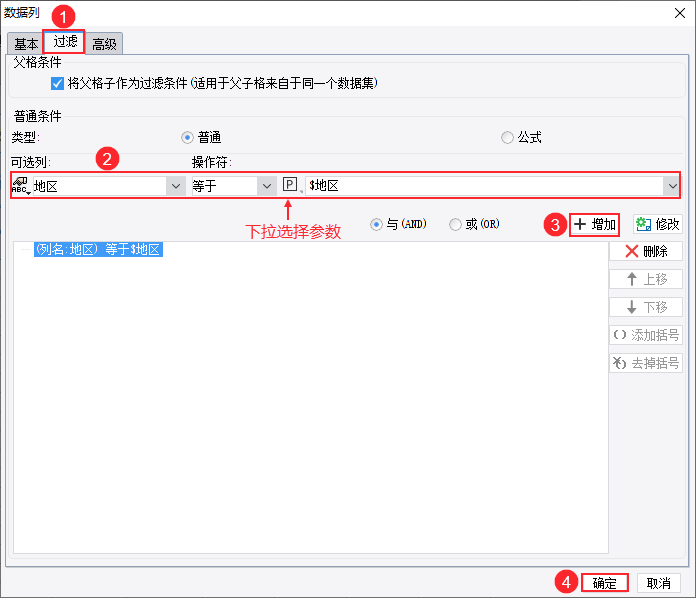The width and height of the screenshot is (696, 598).
Task: Click the ABC column type icon
Action: [20, 186]
